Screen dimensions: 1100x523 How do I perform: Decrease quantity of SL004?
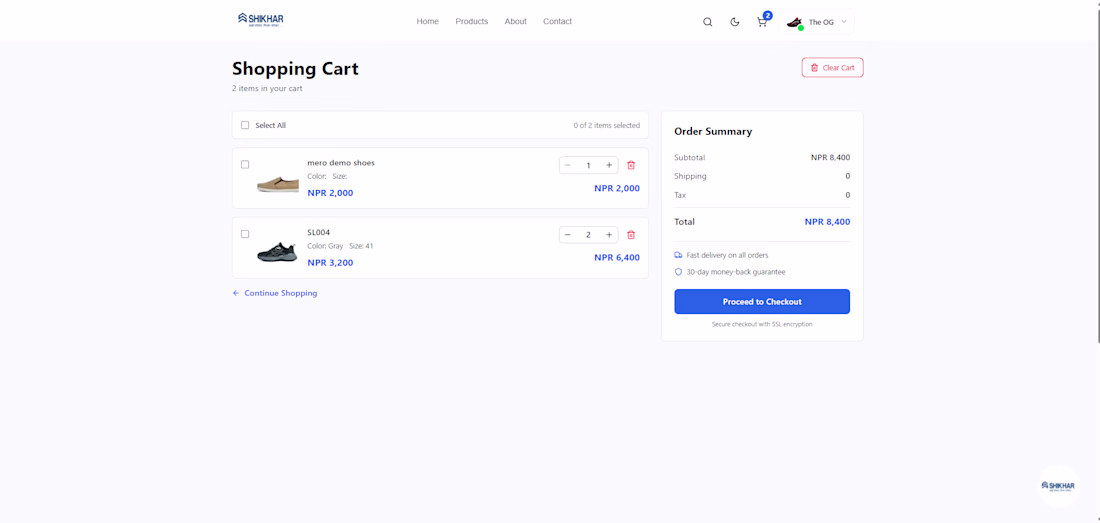(568, 235)
